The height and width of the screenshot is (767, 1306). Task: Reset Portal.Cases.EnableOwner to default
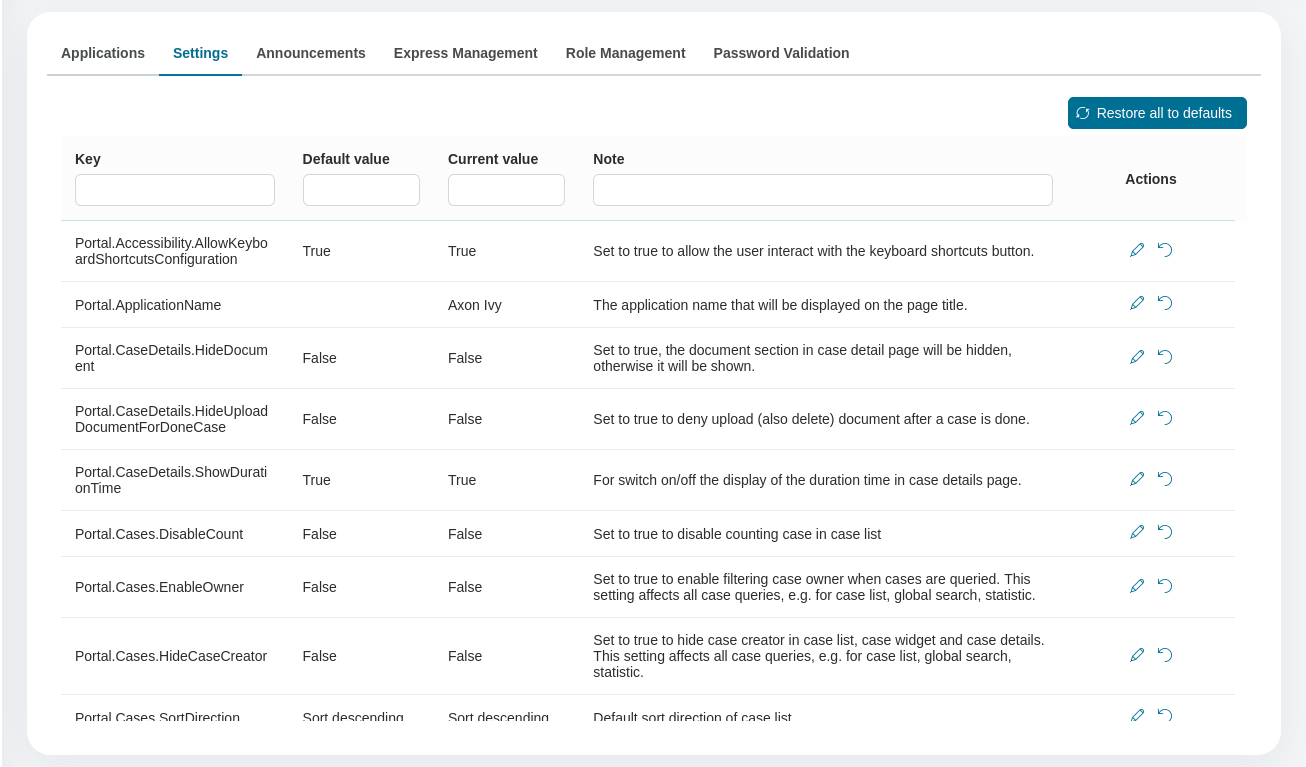pos(1165,586)
